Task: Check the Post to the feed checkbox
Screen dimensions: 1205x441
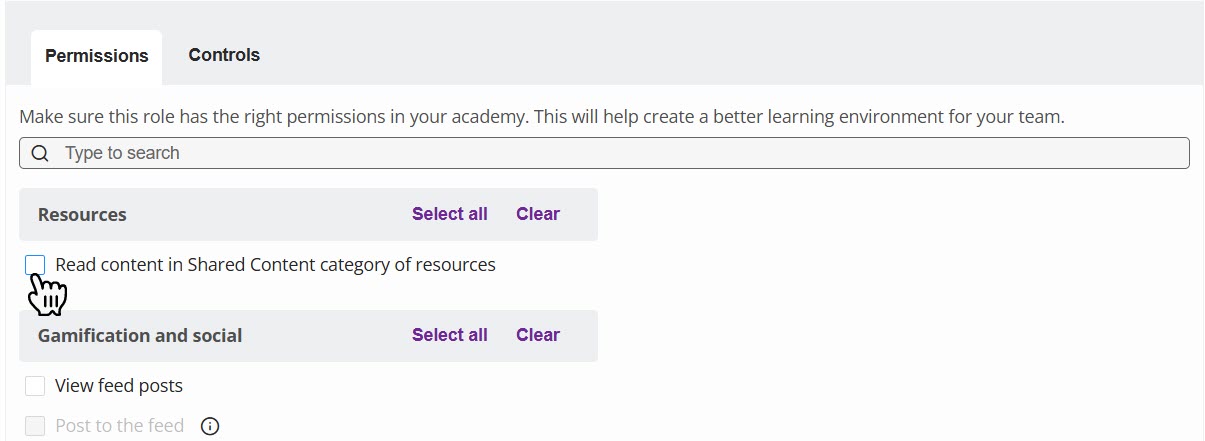Action: coord(35,426)
